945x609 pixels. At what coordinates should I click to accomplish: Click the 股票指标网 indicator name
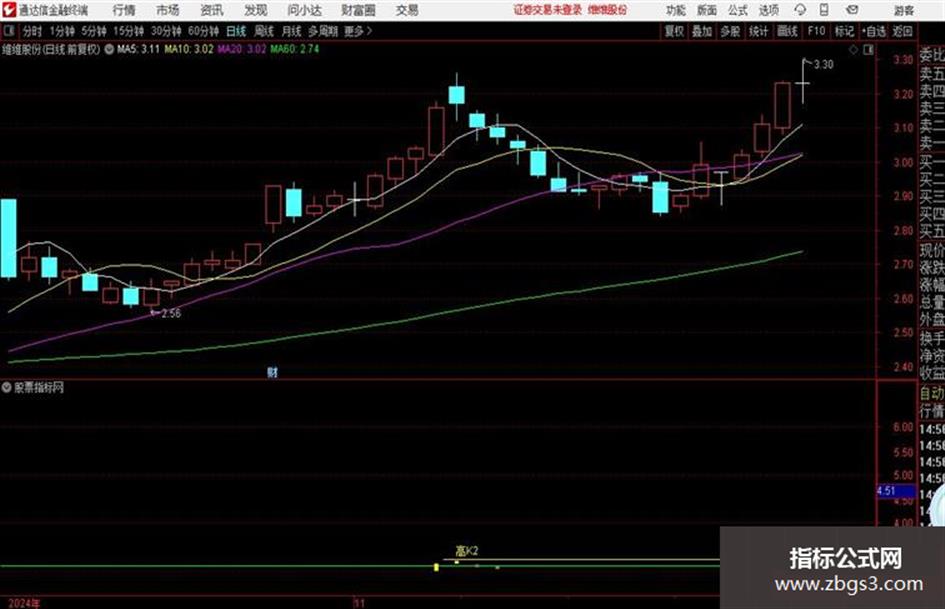39,387
